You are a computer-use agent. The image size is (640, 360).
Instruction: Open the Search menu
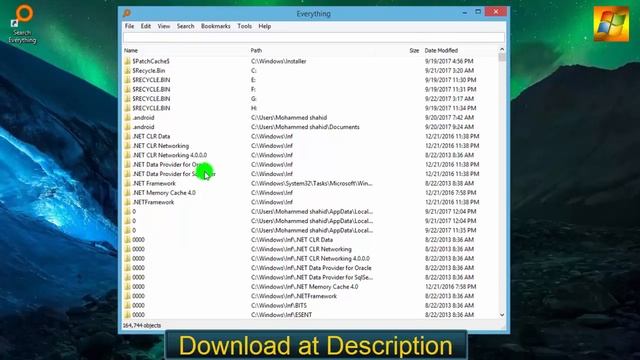pos(185,26)
